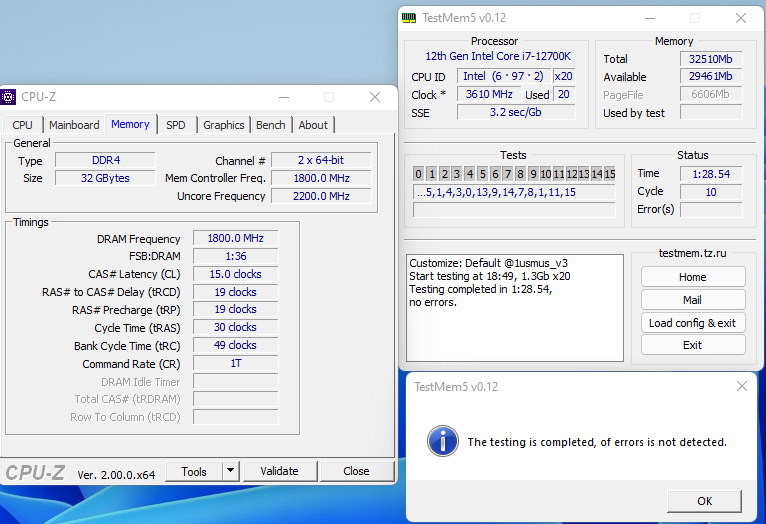Click the DDR4 Type value field
The image size is (766, 524).
pyautogui.click(x=106, y=160)
